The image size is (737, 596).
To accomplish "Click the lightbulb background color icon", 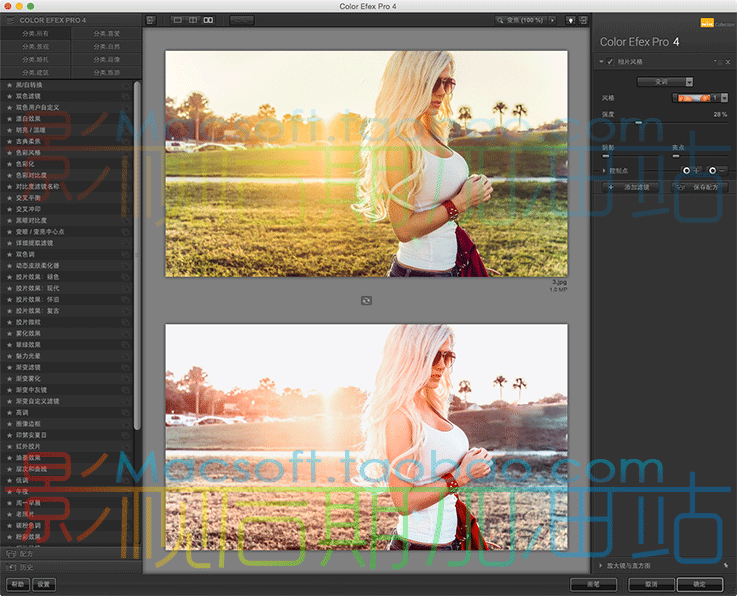I will click(x=570, y=20).
